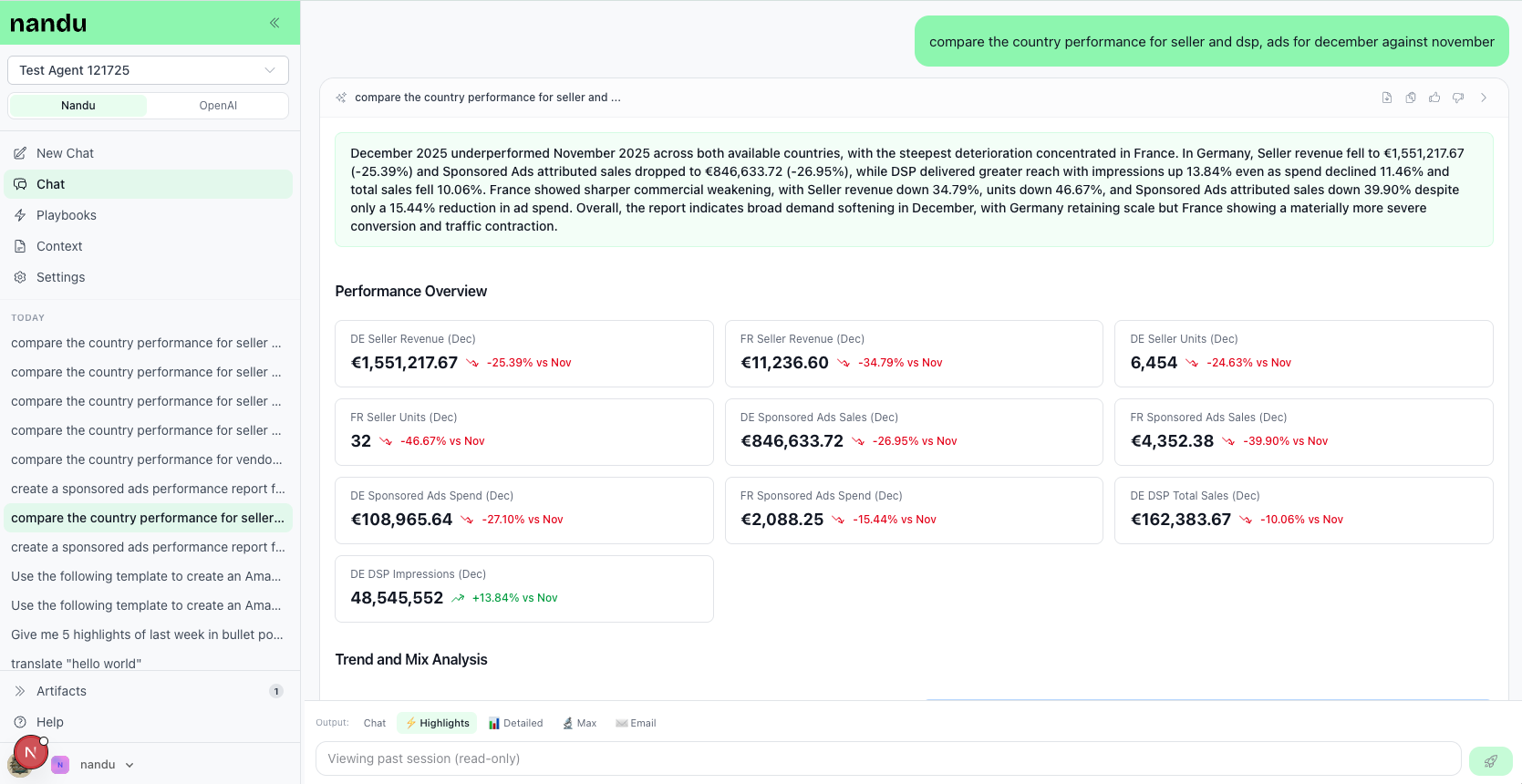The image size is (1522, 784).
Task: Click the download report icon
Action: click(x=1387, y=98)
